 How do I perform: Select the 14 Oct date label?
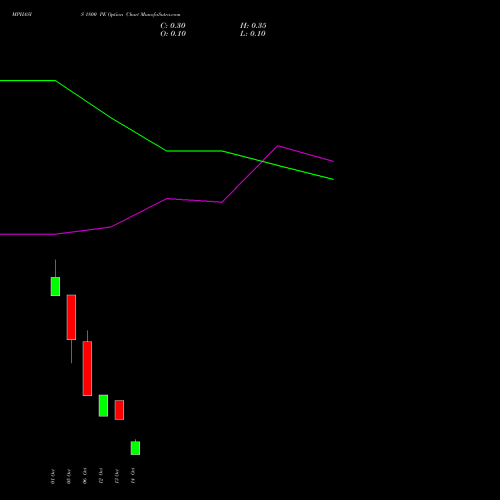click(133, 476)
